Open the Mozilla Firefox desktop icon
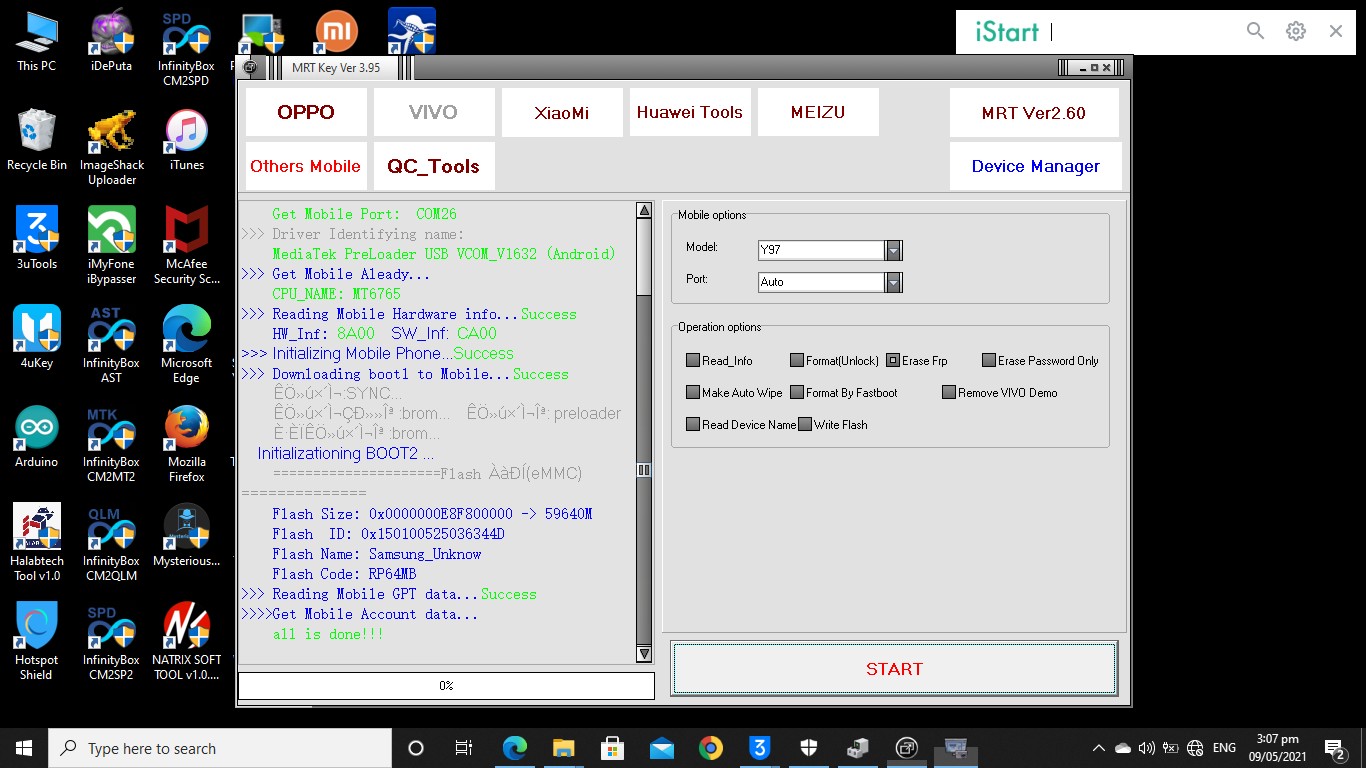The width and height of the screenshot is (1366, 768). [186, 444]
